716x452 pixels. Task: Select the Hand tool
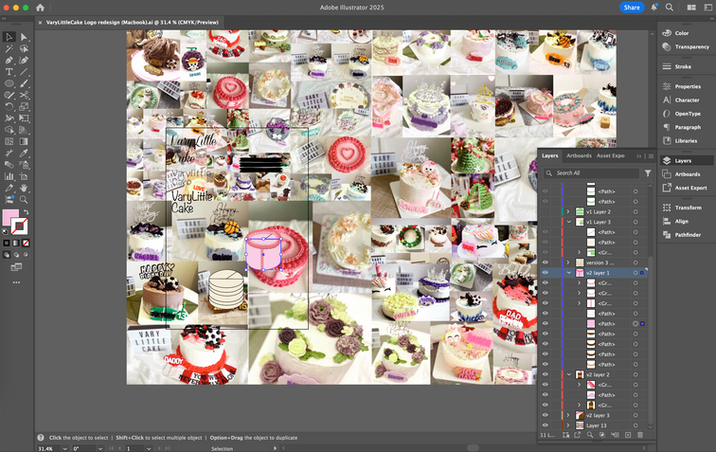(x=24, y=188)
